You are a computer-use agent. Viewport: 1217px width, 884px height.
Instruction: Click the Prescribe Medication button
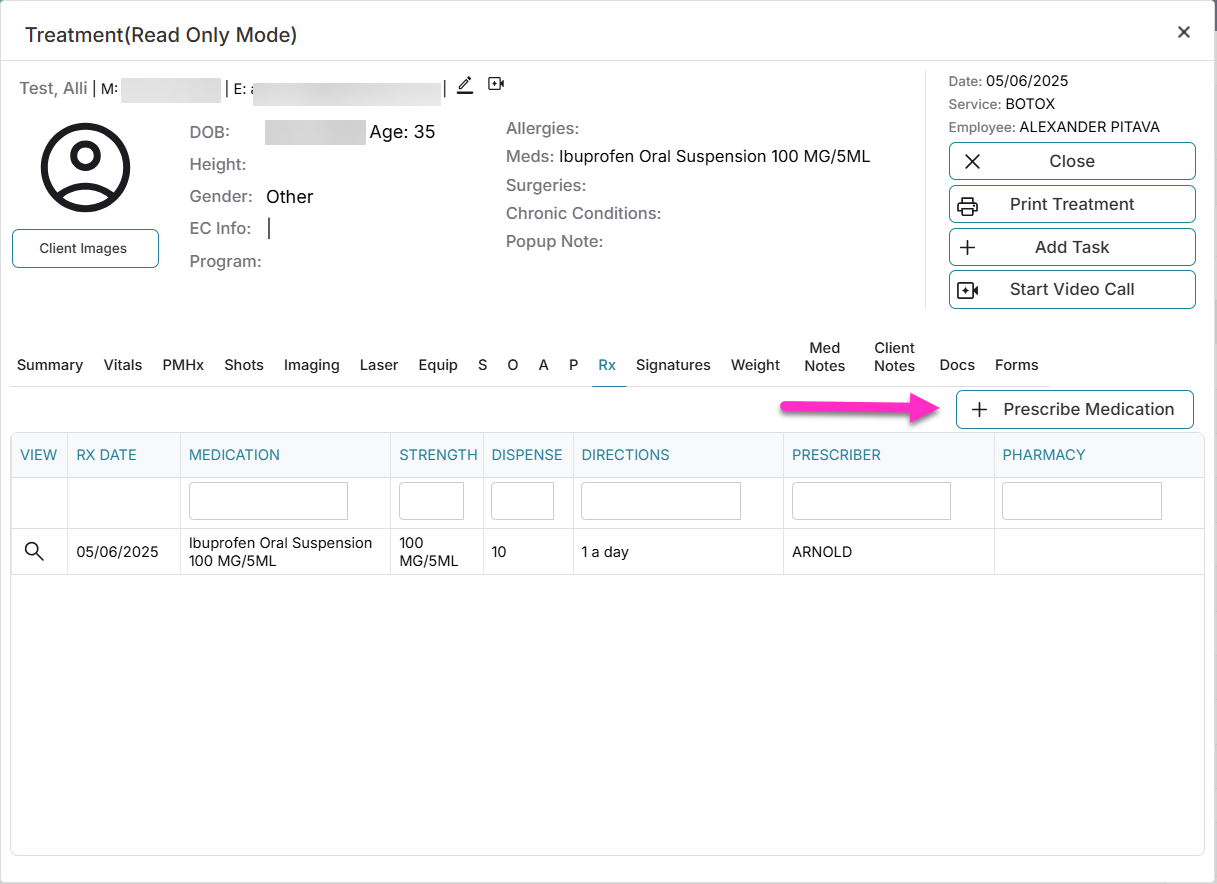(x=1074, y=409)
